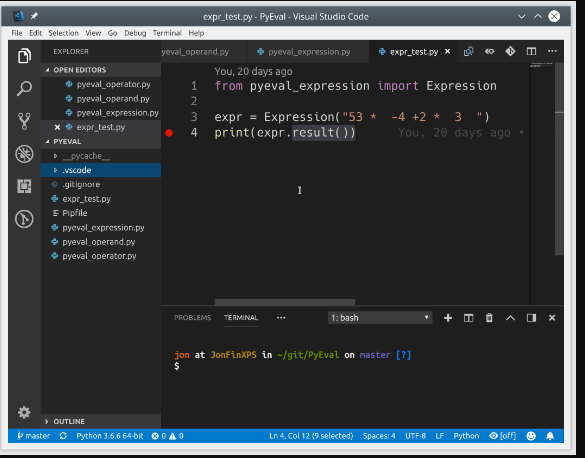Click the Open Changes icon in editor toolbar
This screenshot has height=458, width=585.
click(x=469, y=51)
